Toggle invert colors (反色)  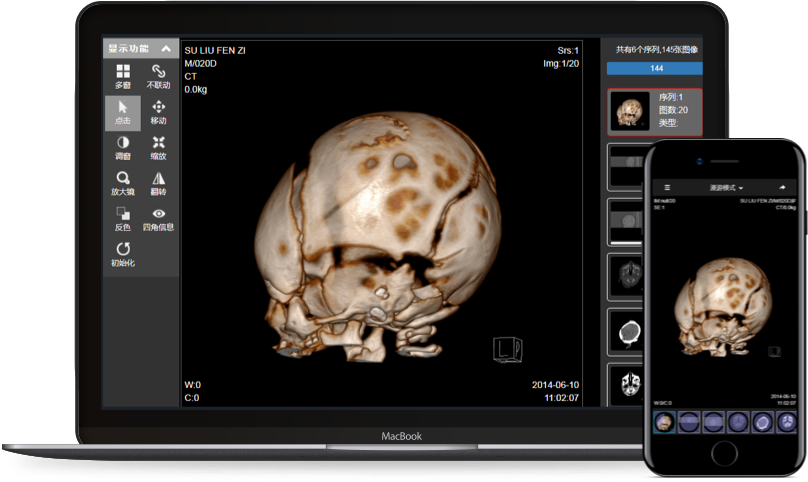tap(123, 218)
